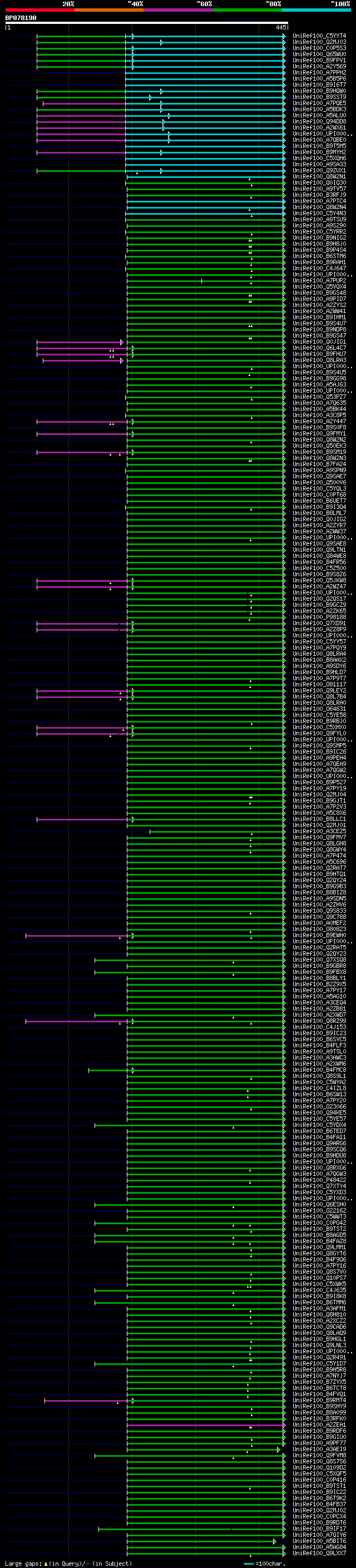Open UniRef100_Q9LTN1 entry label
Viewport: 356px width, 1568px height.
tap(319, 550)
